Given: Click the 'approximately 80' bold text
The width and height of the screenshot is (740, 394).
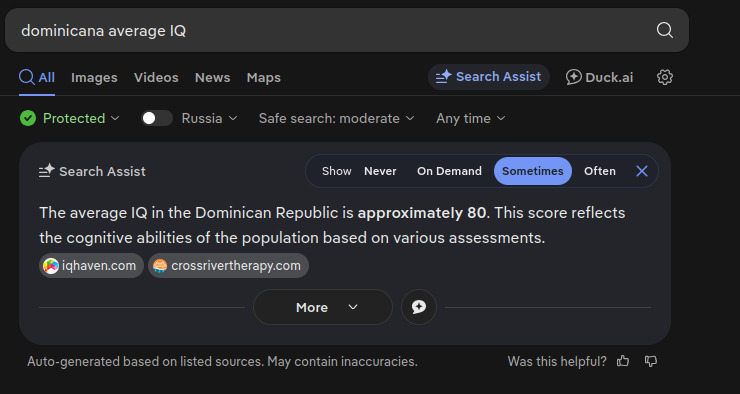Looking at the screenshot, I should (422, 213).
